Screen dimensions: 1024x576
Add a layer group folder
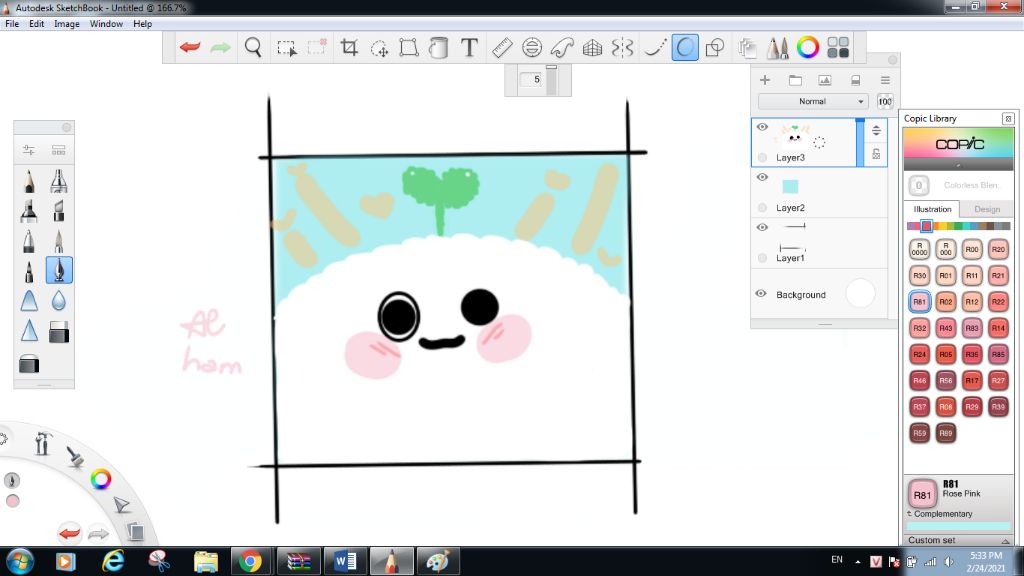click(795, 80)
